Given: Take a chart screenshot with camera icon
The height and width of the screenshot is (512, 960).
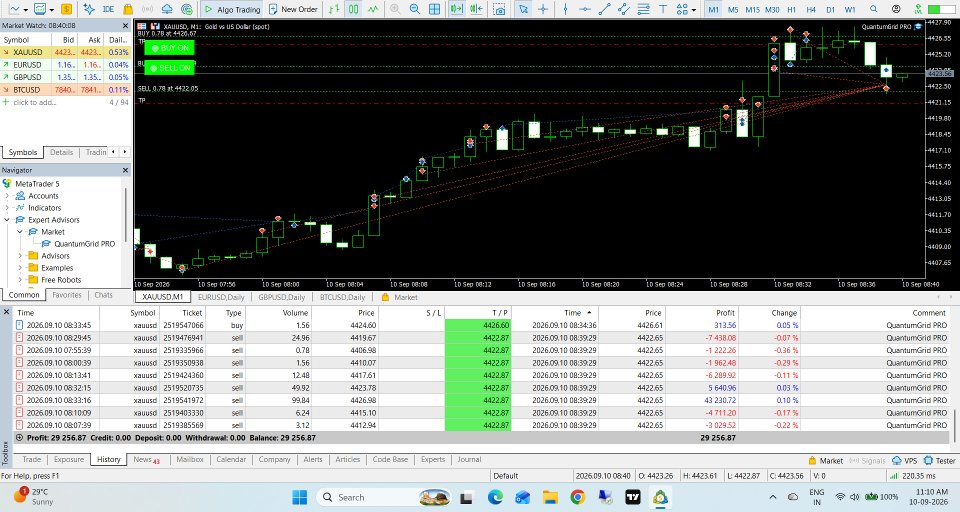Looking at the screenshot, I should pos(500,9).
